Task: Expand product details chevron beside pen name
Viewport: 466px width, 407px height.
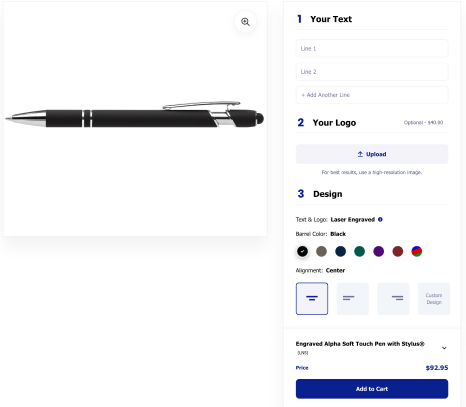Action: coord(444,348)
